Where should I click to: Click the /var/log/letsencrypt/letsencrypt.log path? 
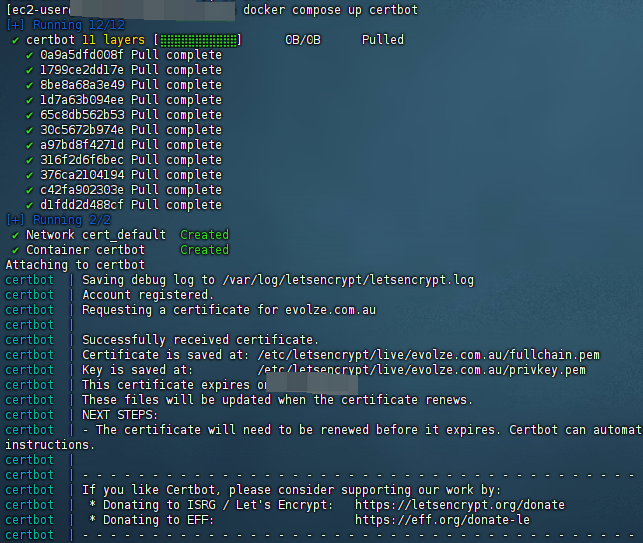[348, 280]
